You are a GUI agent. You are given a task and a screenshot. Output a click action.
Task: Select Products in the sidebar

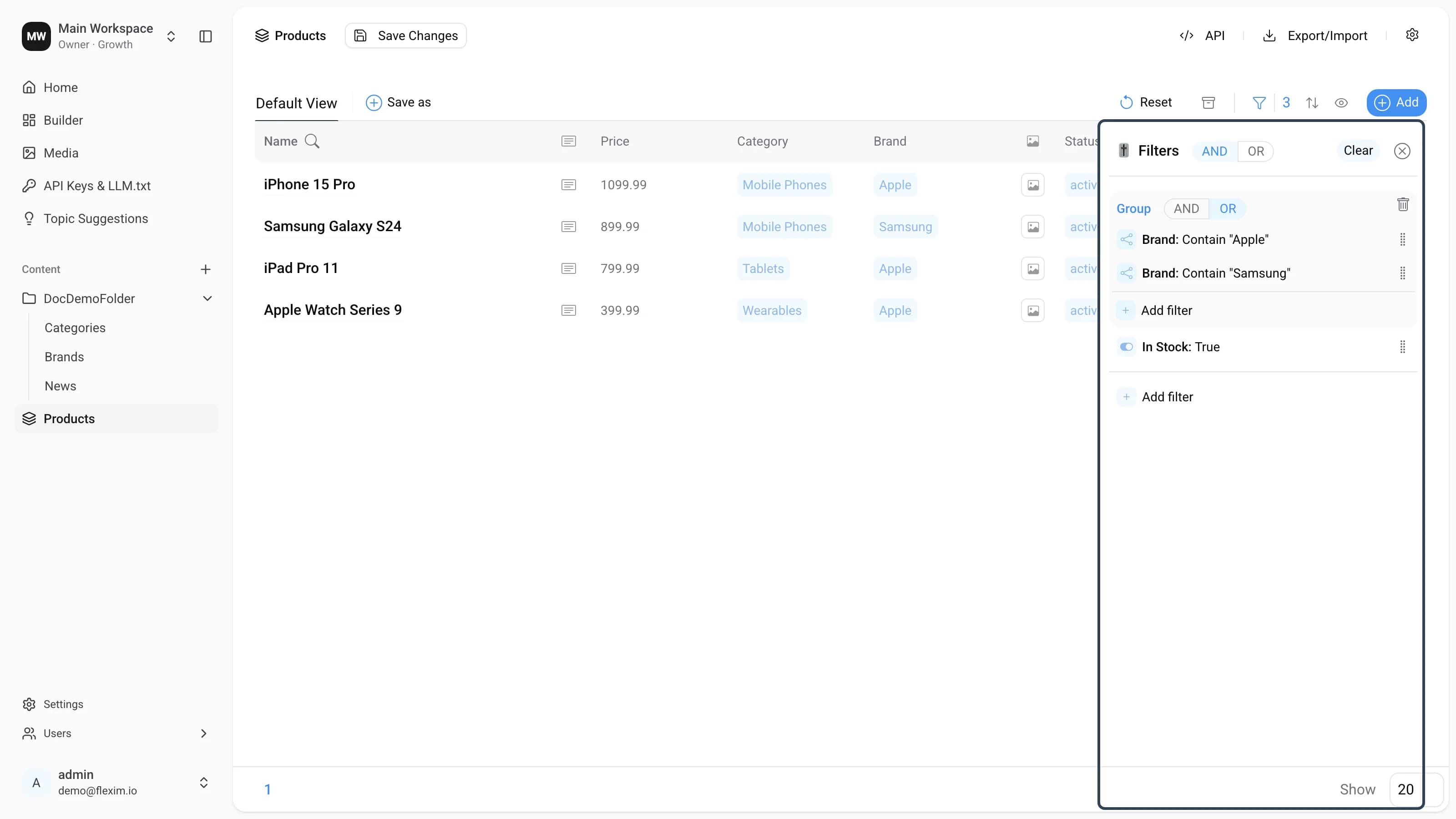point(116,419)
